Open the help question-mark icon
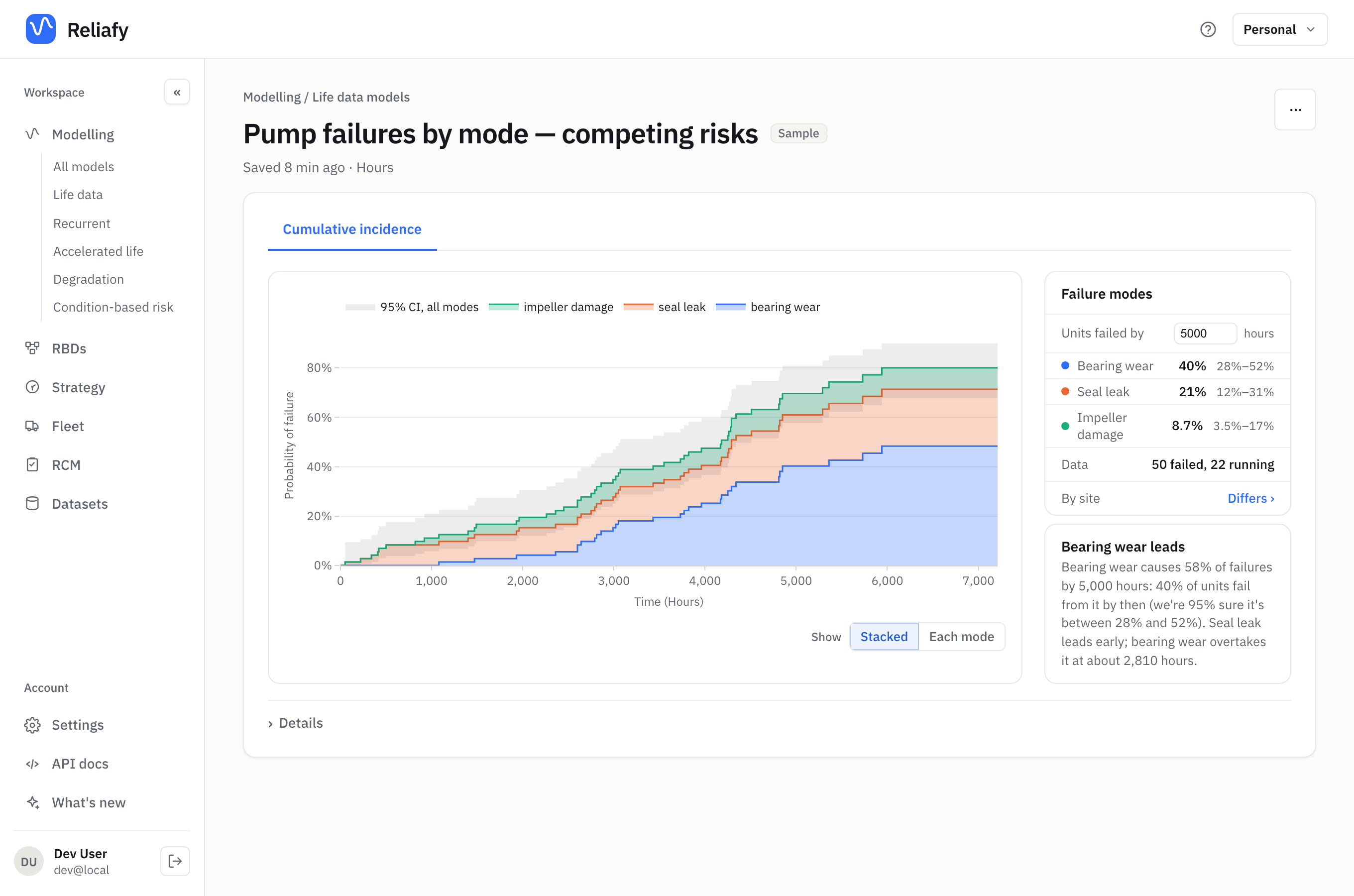 (x=1208, y=29)
